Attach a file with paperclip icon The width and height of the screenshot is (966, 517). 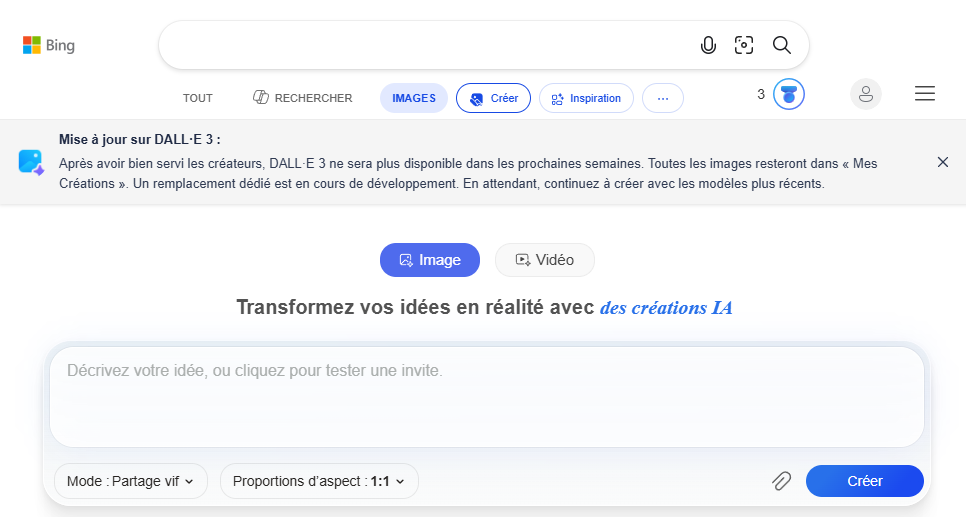pos(782,481)
